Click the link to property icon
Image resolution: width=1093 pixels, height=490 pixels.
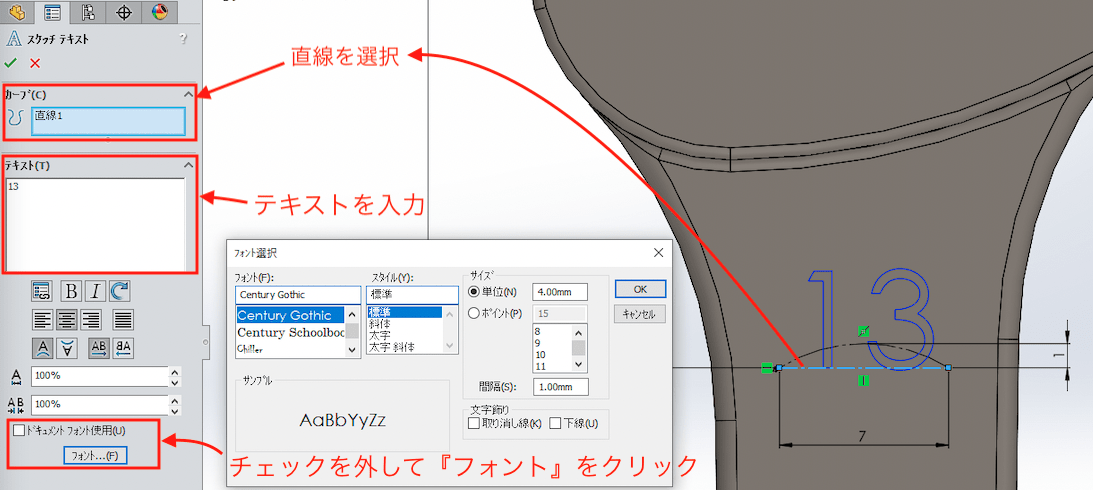pos(41,291)
